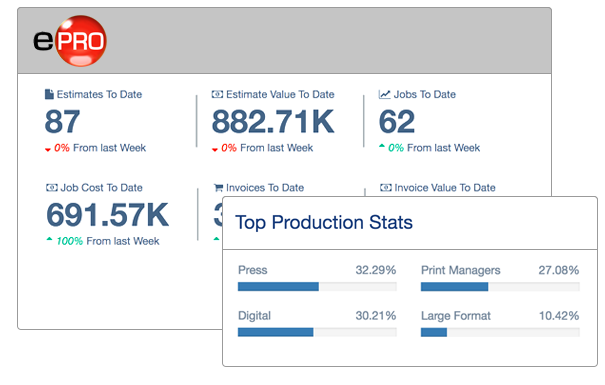Open the 691.57K job cost figure
Screen dimensions: 605x385
tap(107, 215)
